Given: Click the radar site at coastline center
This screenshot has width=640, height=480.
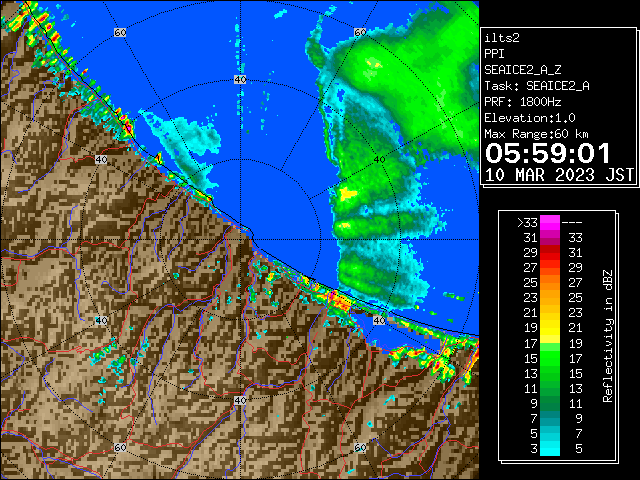Looking at the screenshot, I should pyautogui.click(x=240, y=240).
